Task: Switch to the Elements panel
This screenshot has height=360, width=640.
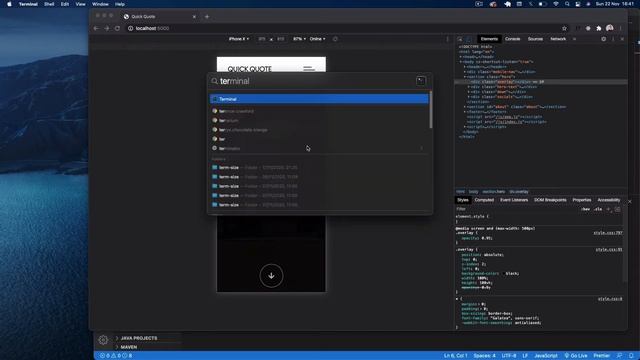Action: [489, 39]
